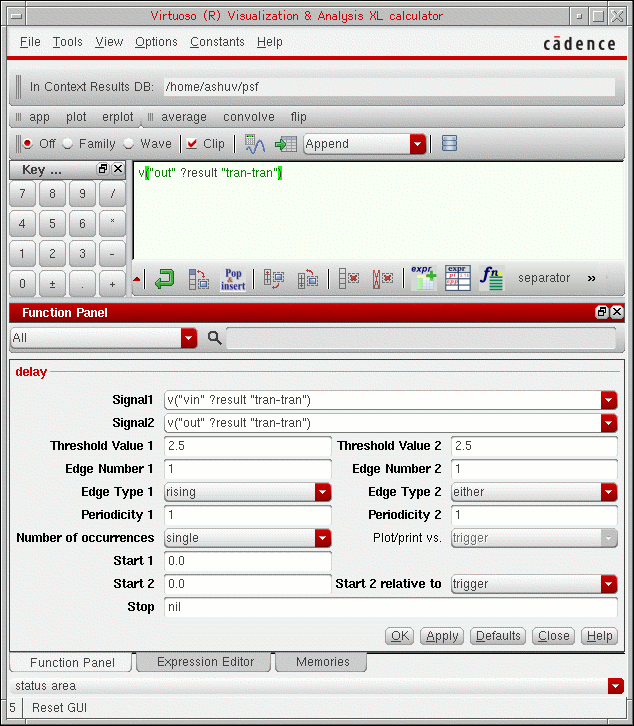Open the View menu
The height and width of the screenshot is (726, 634).
click(109, 42)
